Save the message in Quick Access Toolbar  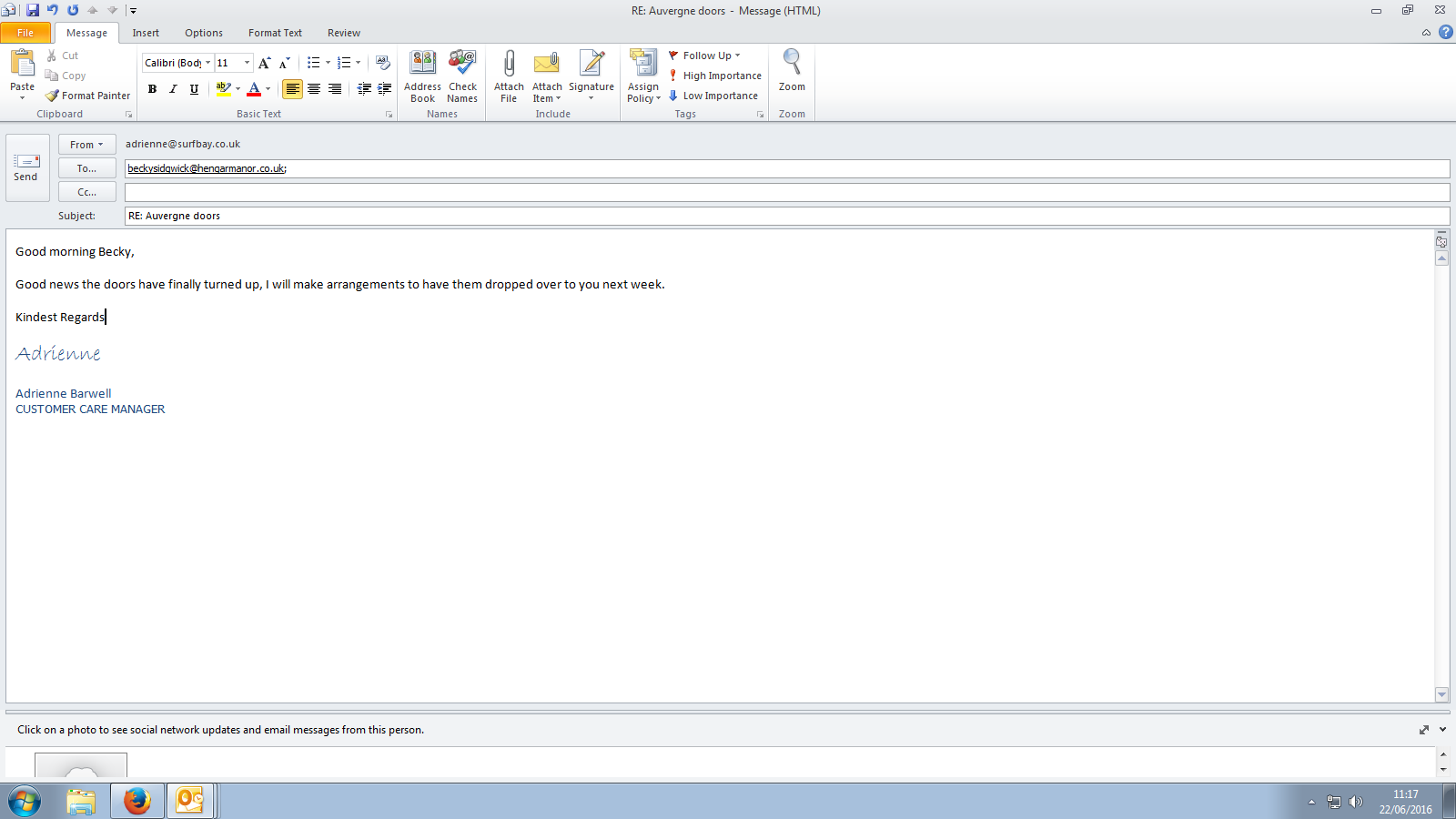click(x=33, y=10)
